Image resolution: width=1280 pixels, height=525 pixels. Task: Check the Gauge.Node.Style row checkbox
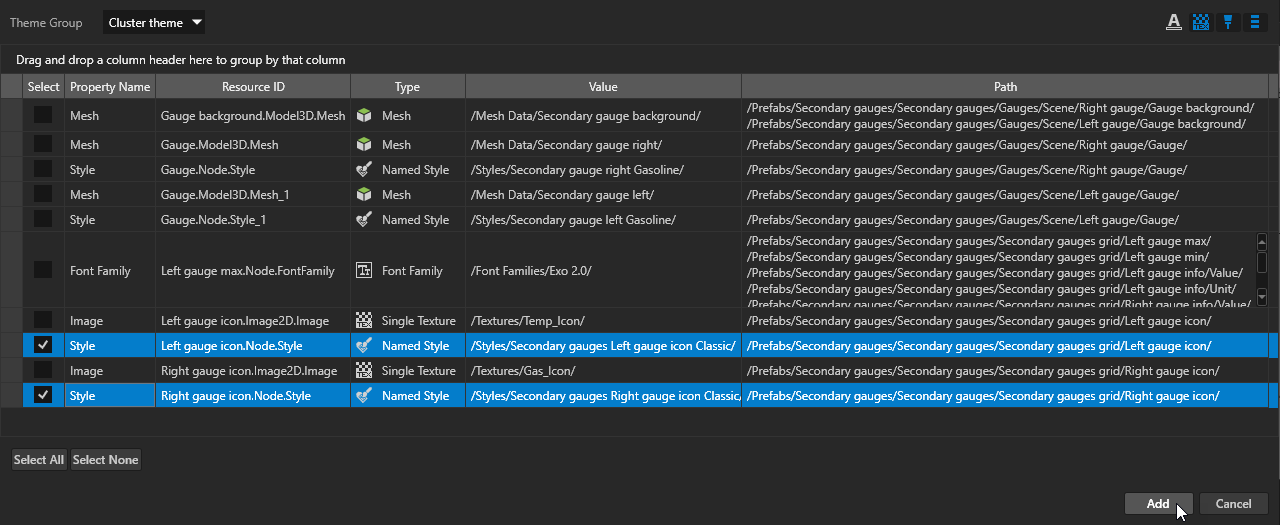tap(43, 170)
